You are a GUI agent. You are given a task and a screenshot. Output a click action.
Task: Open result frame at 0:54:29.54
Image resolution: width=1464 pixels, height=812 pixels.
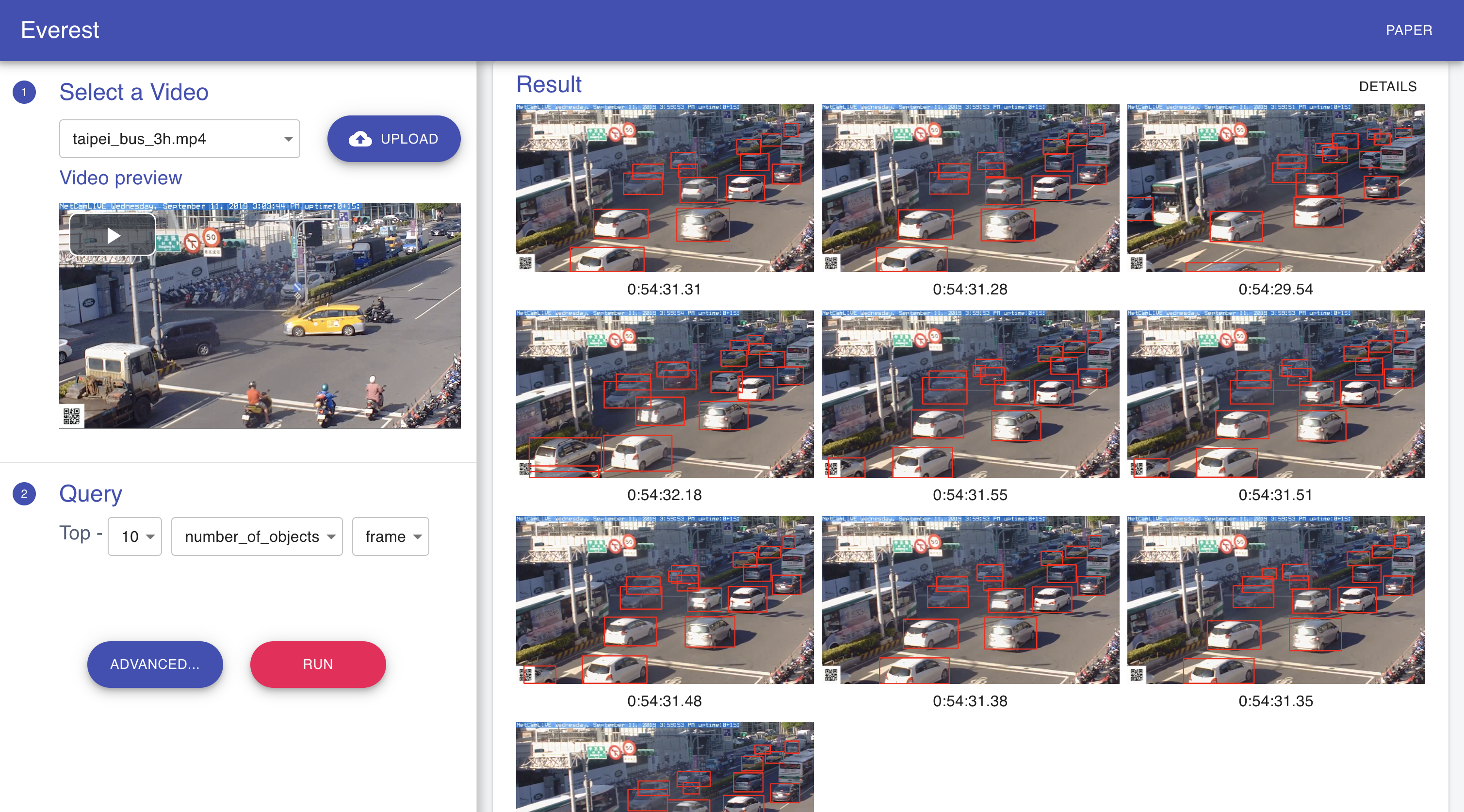1275,188
